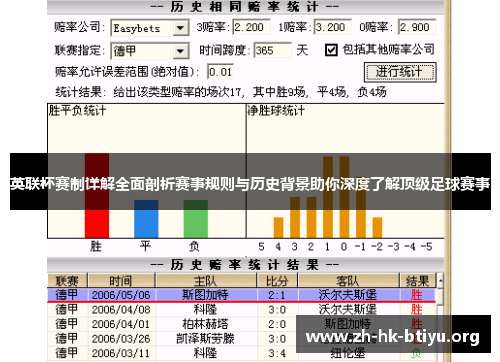Viewport: 500px width, 362px height.
Task: Select the 2006/05/06 斯图加特 row
Action: 241,295
